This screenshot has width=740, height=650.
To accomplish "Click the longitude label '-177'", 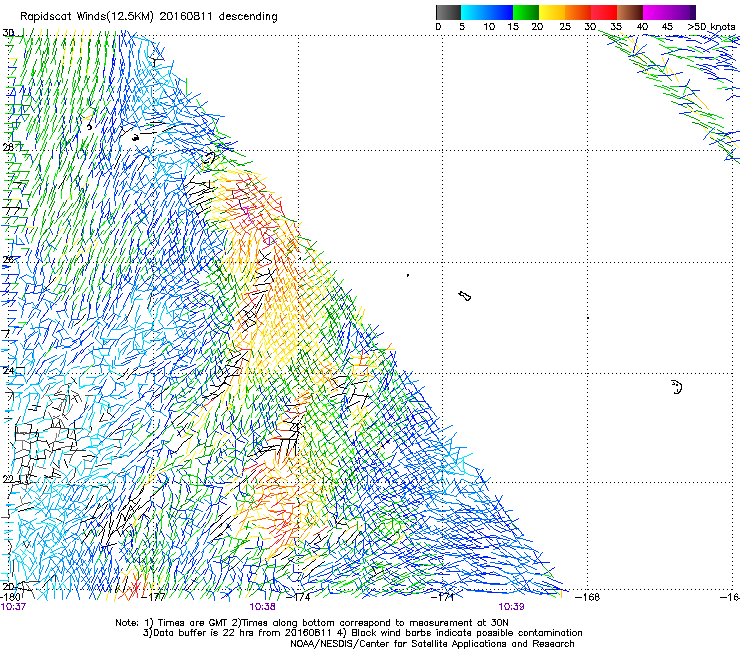I will point(155,597).
